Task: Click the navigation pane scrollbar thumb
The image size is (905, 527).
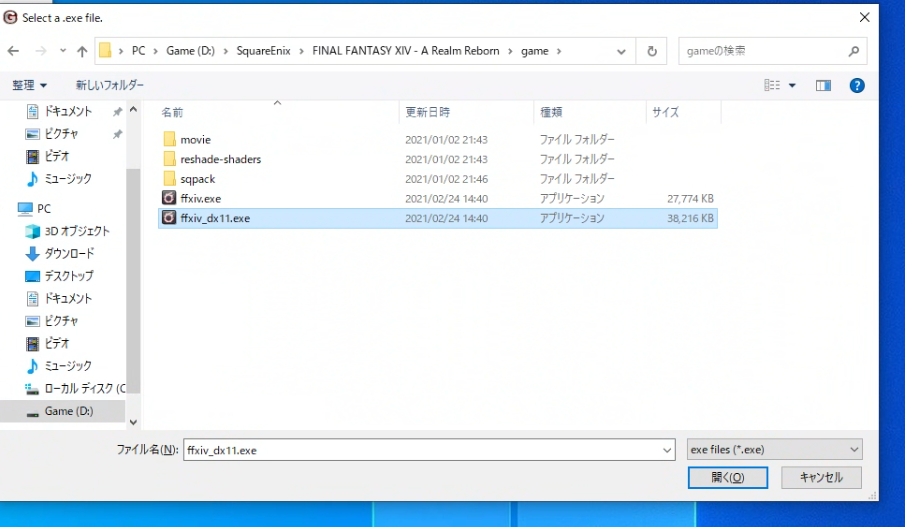Action: tap(133, 281)
